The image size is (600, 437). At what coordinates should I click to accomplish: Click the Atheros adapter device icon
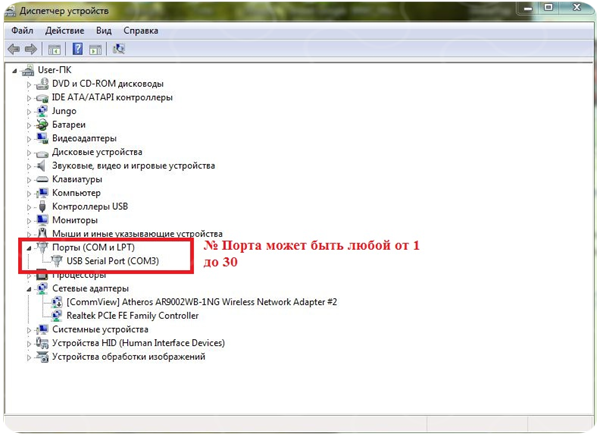[x=57, y=302]
